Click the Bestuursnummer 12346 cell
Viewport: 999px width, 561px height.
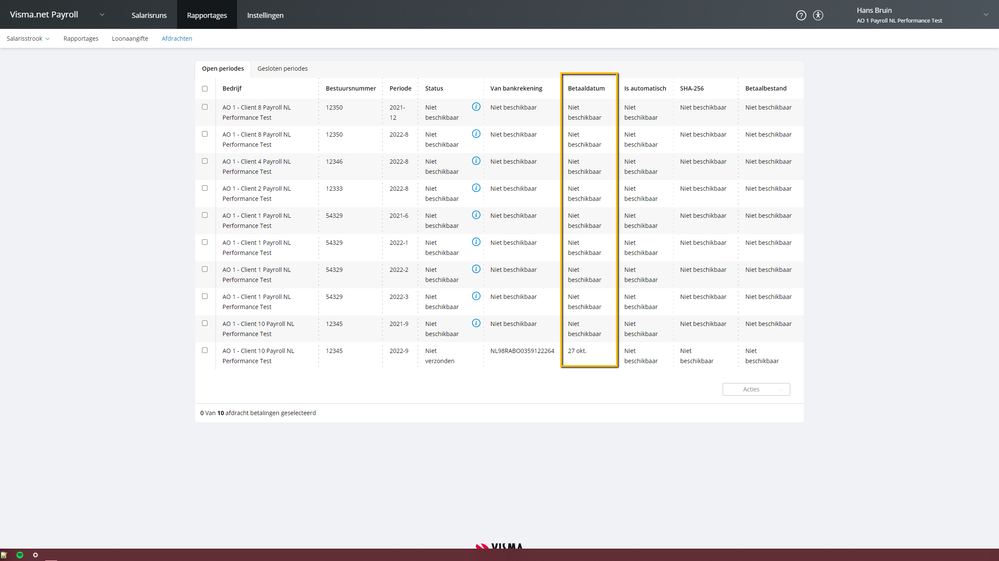[x=334, y=162]
